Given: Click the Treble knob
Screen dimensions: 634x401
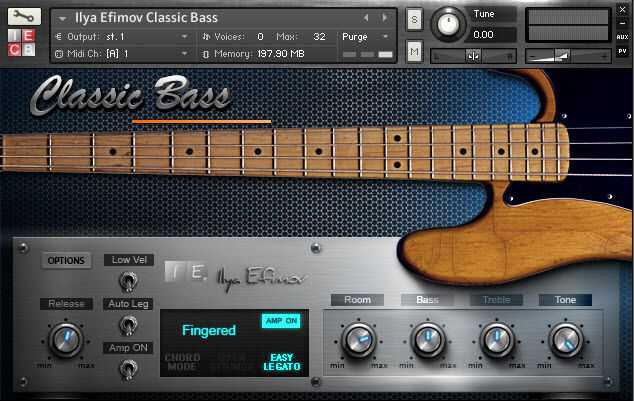Looking at the screenshot, I should (497, 340).
